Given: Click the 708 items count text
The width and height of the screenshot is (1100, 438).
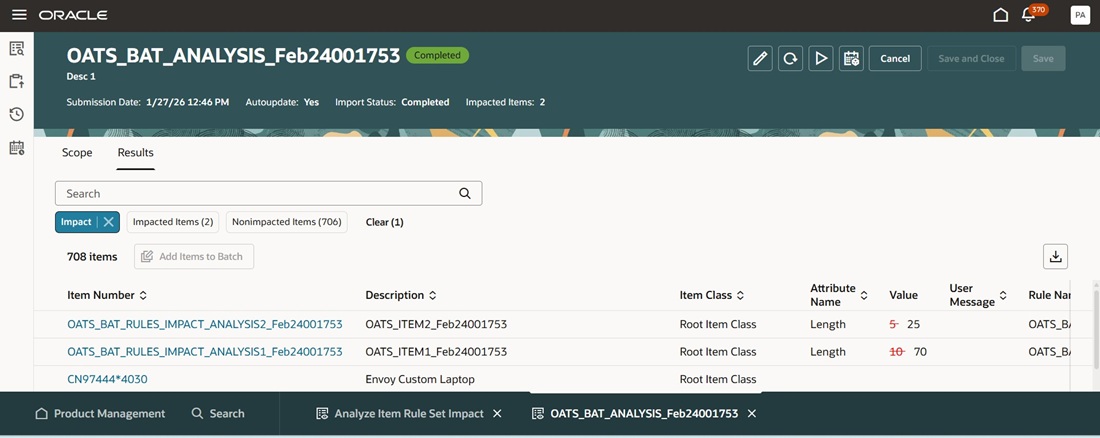Looking at the screenshot, I should 92,256.
